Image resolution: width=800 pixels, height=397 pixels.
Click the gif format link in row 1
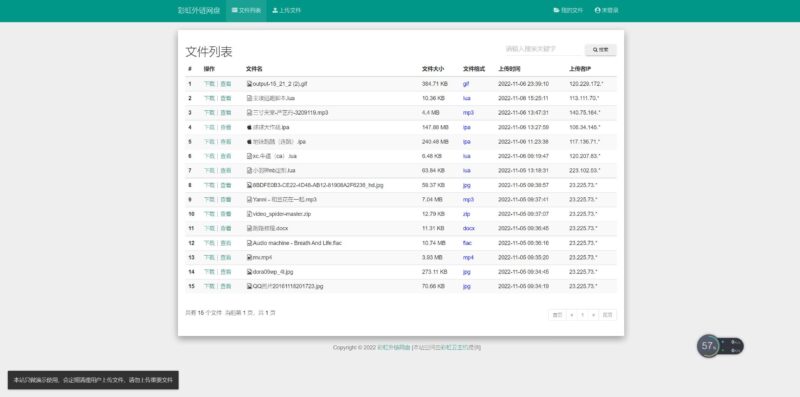pyautogui.click(x=466, y=84)
